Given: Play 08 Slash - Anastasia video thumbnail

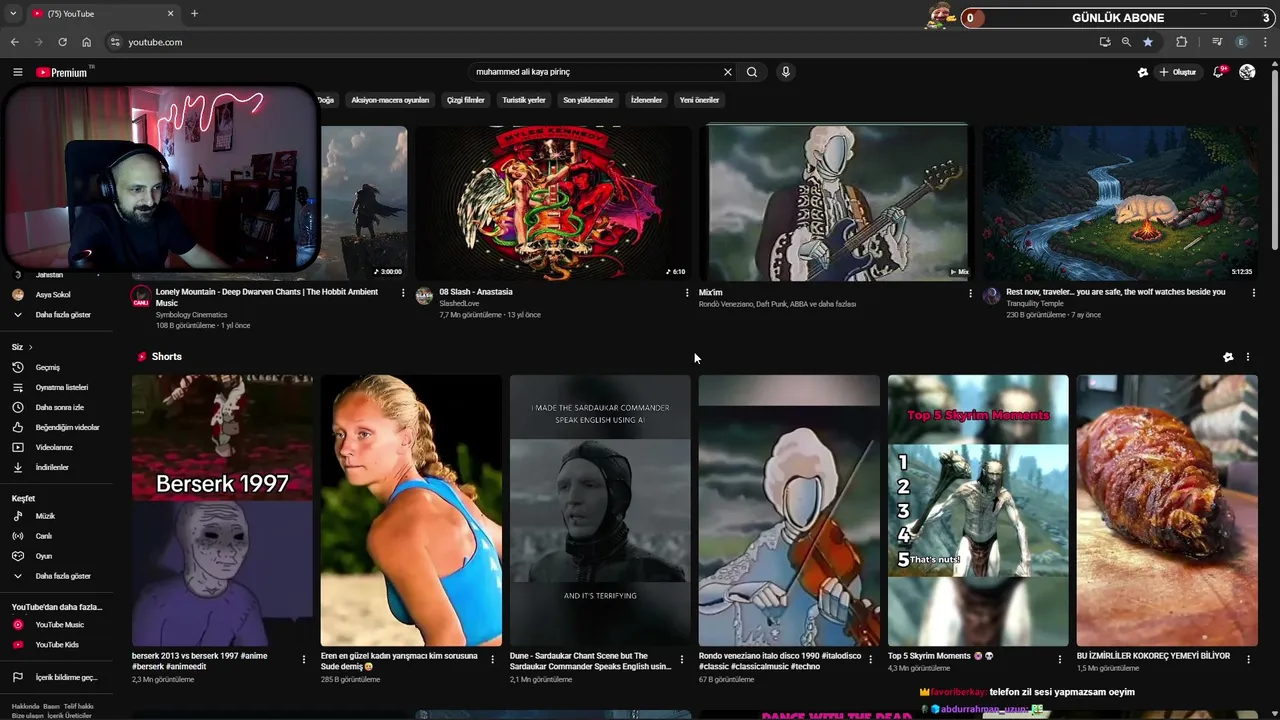Looking at the screenshot, I should point(553,202).
